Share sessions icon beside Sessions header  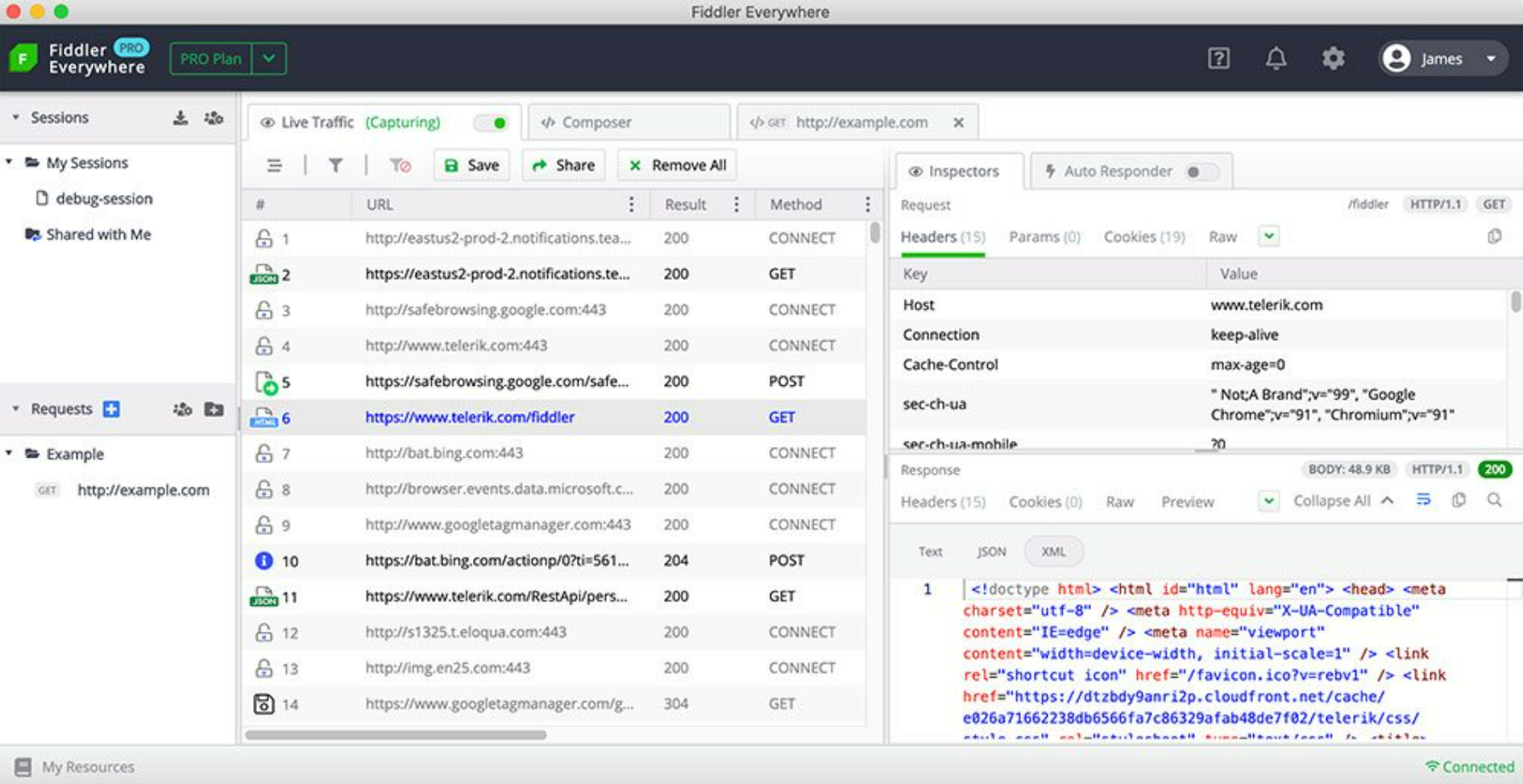click(214, 118)
